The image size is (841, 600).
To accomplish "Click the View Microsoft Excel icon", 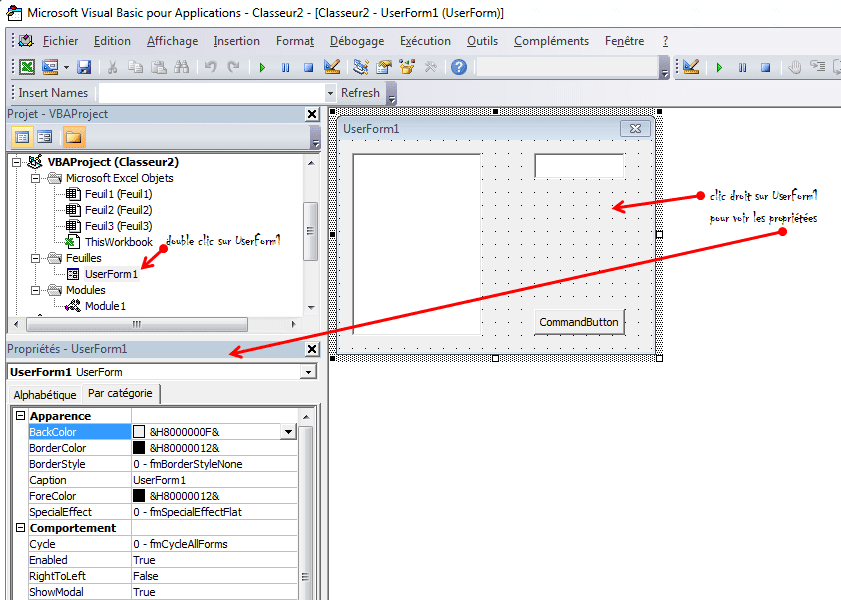I will pyautogui.click(x=27, y=67).
